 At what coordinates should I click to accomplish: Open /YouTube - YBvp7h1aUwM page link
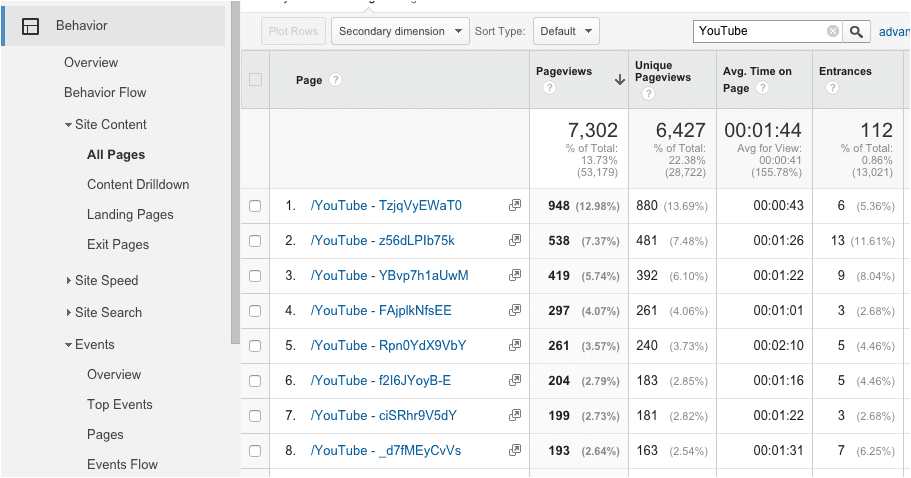click(x=389, y=275)
